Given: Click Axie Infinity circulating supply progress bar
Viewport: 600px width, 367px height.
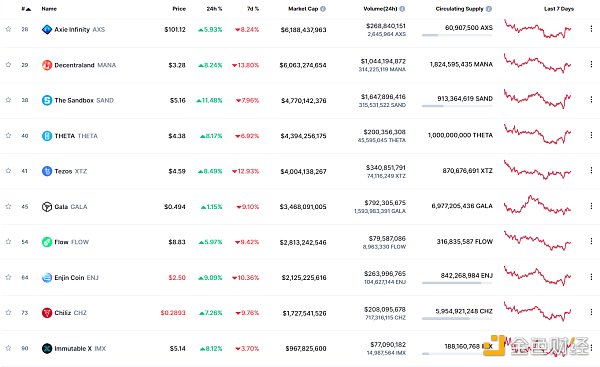Looking at the screenshot, I should (x=457, y=35).
